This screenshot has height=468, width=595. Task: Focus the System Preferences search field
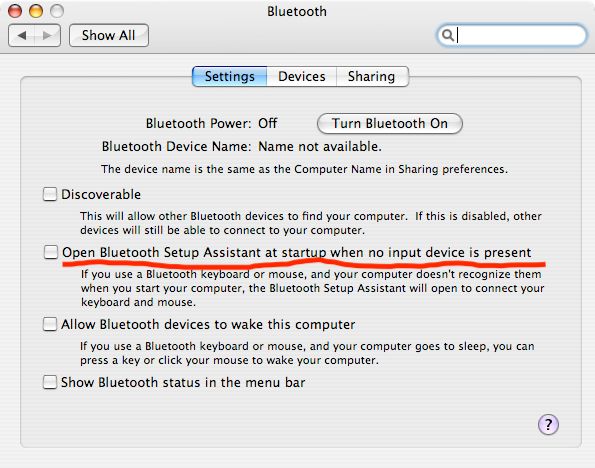coord(512,36)
